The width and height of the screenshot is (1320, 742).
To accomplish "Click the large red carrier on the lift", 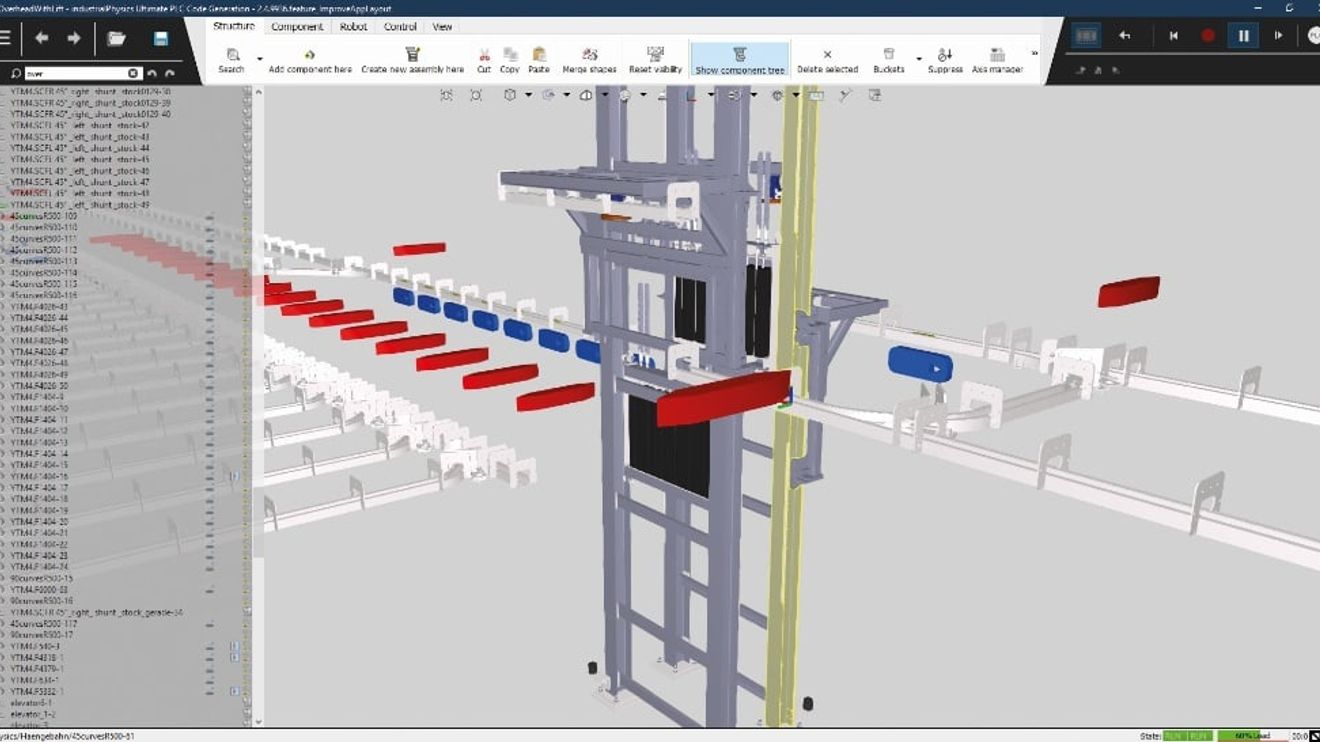I will coord(723,397).
